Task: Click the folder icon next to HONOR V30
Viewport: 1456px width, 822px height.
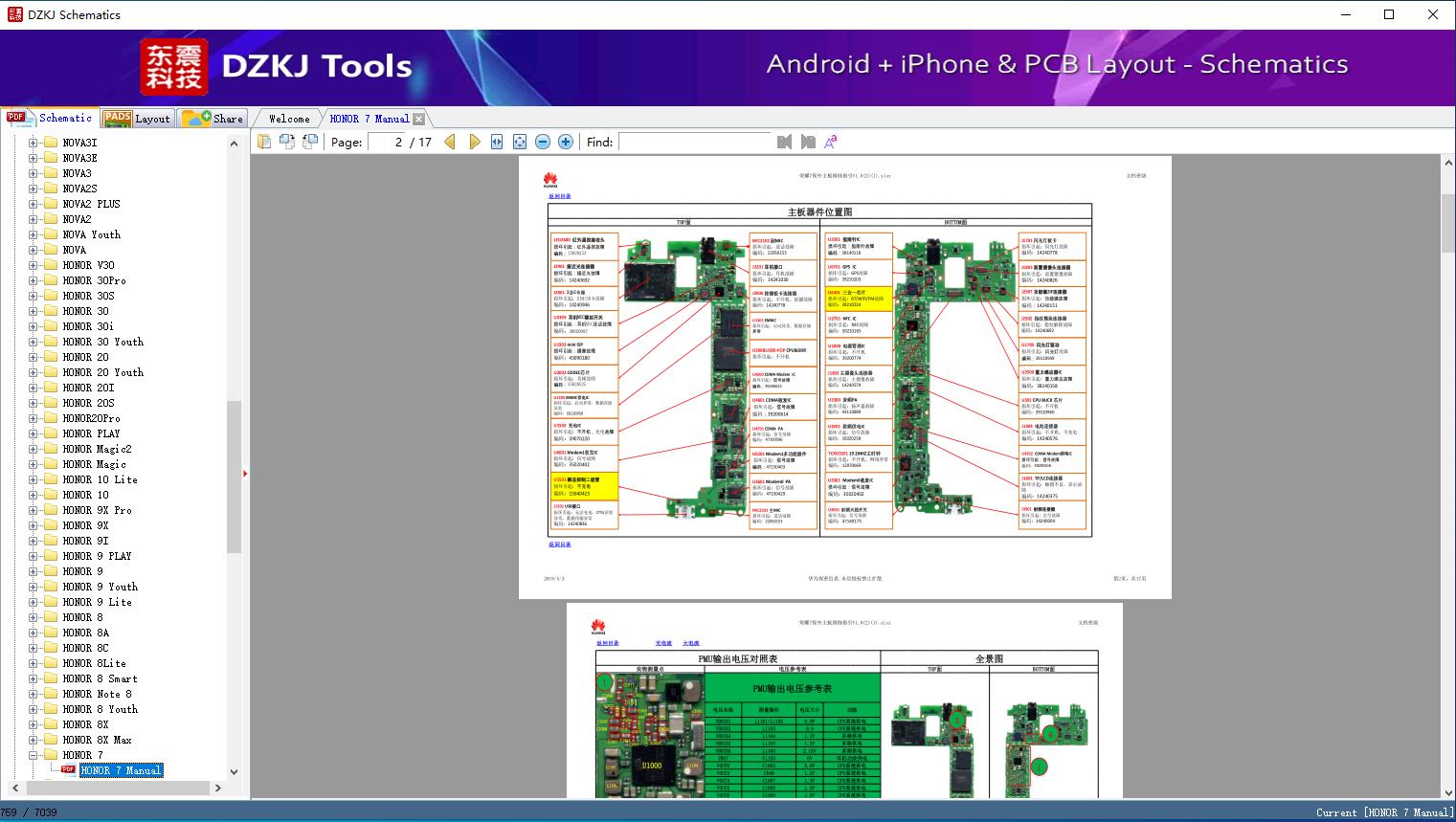Action: coord(51,265)
